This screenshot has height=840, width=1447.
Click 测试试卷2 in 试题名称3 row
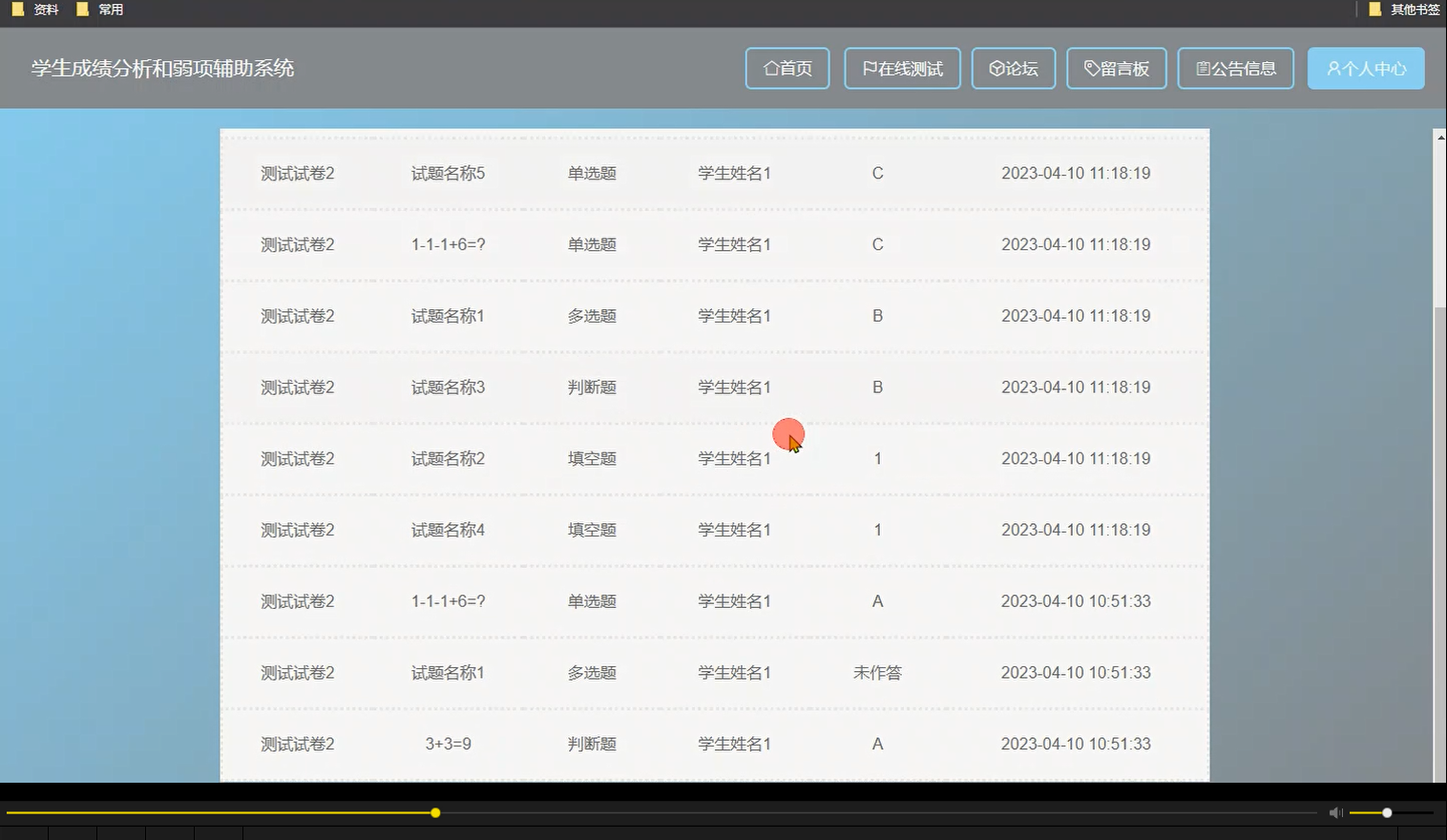pyautogui.click(x=298, y=388)
